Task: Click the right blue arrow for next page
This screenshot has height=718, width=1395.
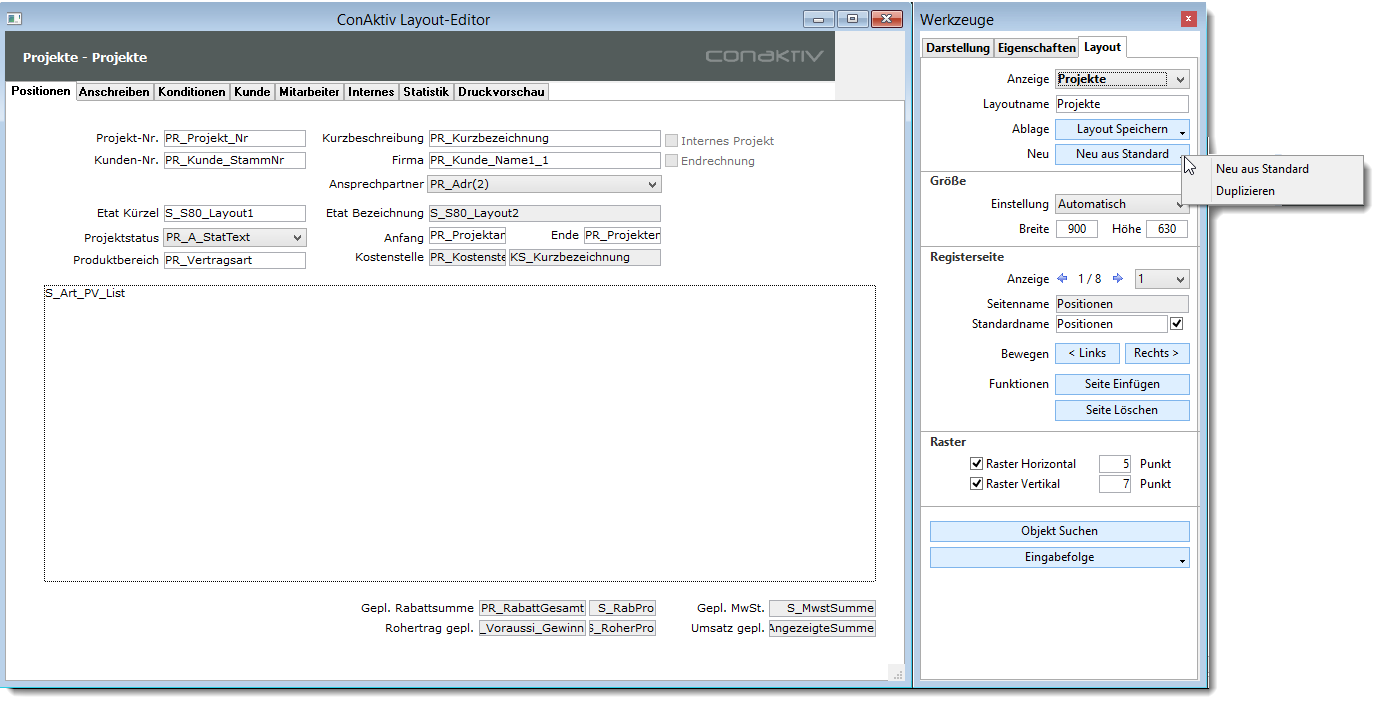Action: [1118, 279]
